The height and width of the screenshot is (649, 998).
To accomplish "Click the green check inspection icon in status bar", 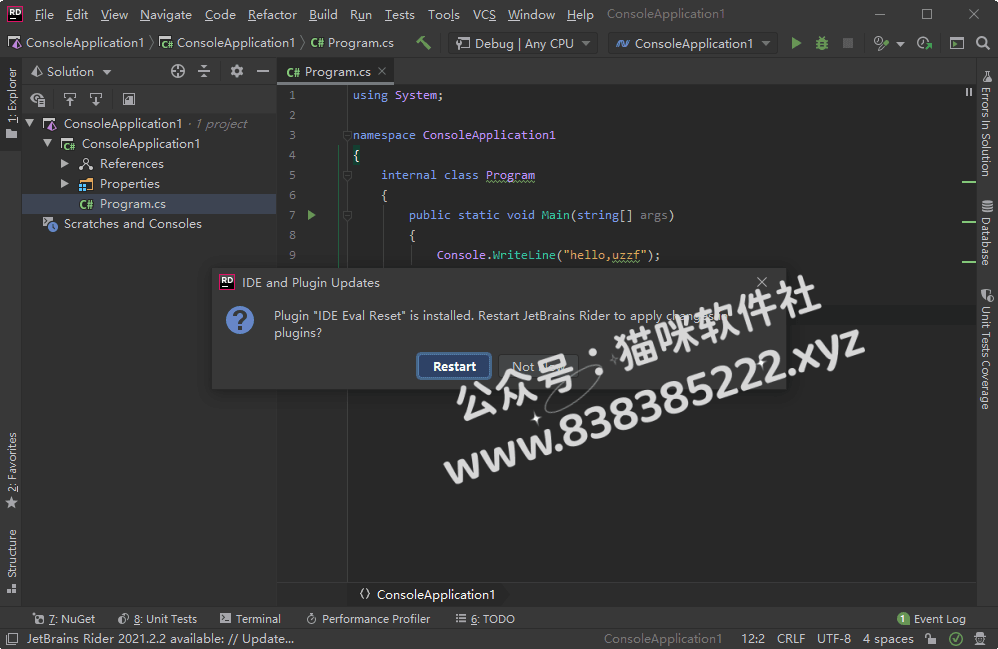I will [x=955, y=638].
